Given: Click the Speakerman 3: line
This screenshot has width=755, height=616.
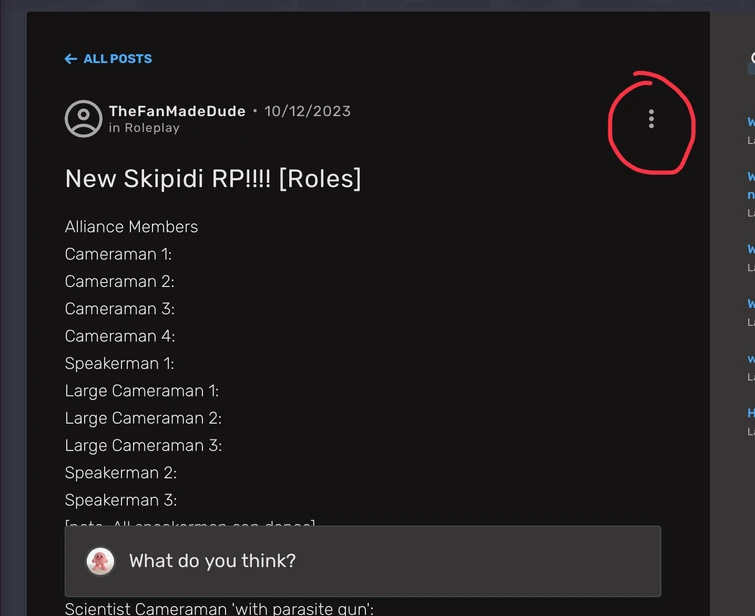Looking at the screenshot, I should click(121, 500).
